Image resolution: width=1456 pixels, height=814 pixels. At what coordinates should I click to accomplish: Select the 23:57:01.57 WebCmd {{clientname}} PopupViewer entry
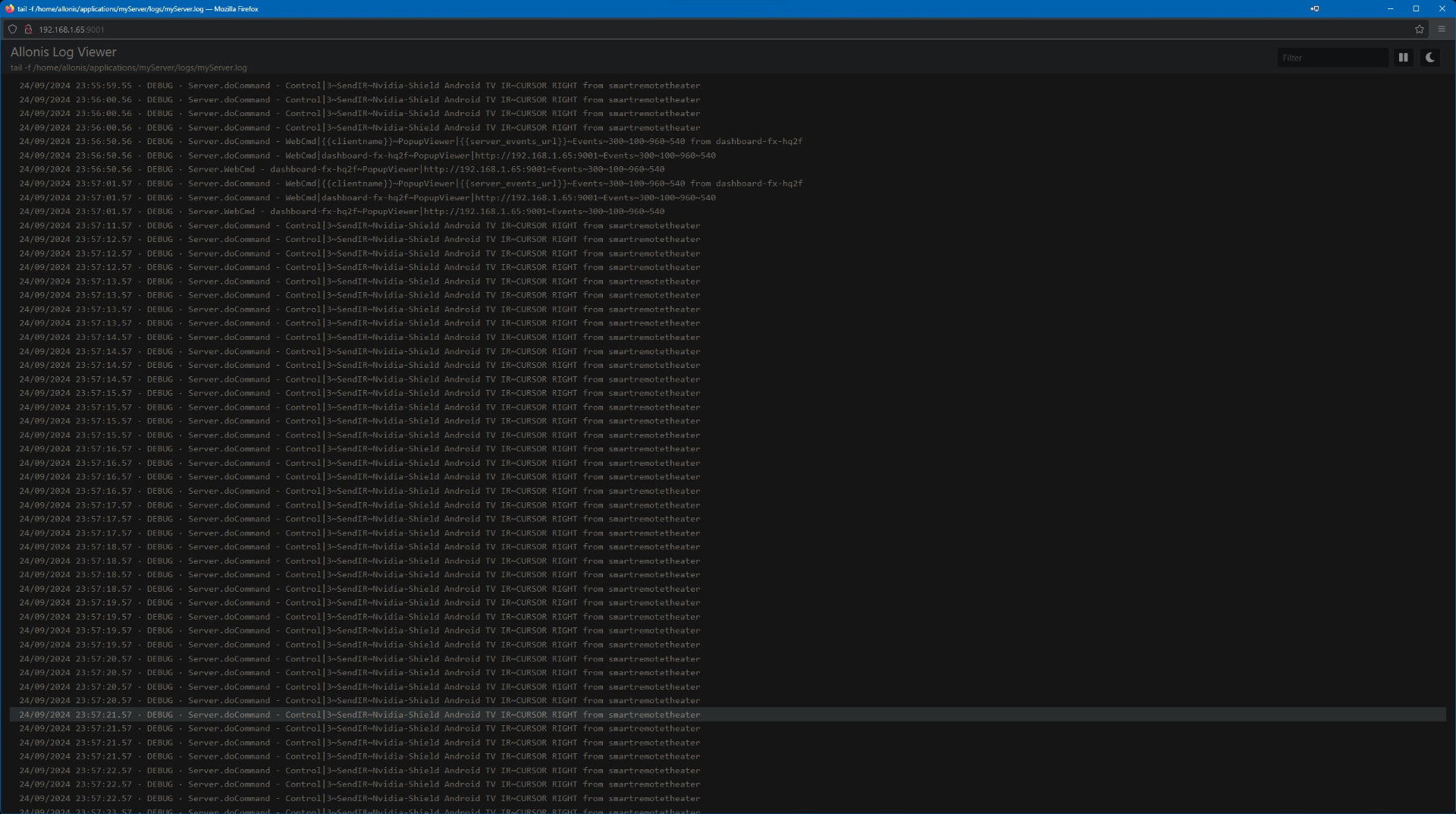(727, 184)
